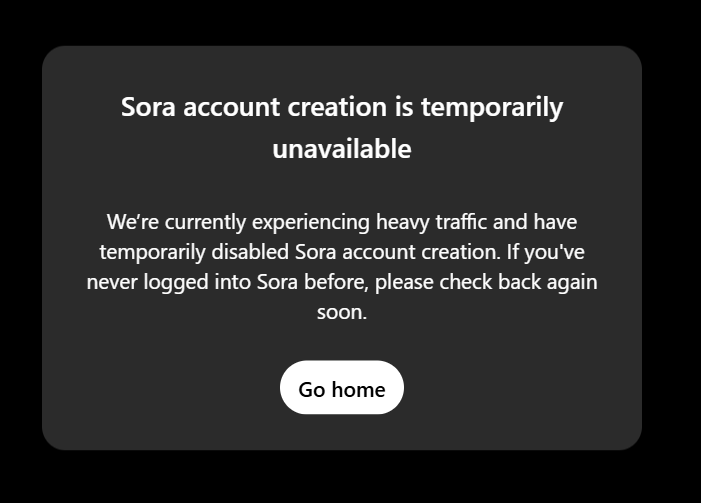Image resolution: width=701 pixels, height=503 pixels.
Task: Click 'account creation' in the heading
Action: 285,107
